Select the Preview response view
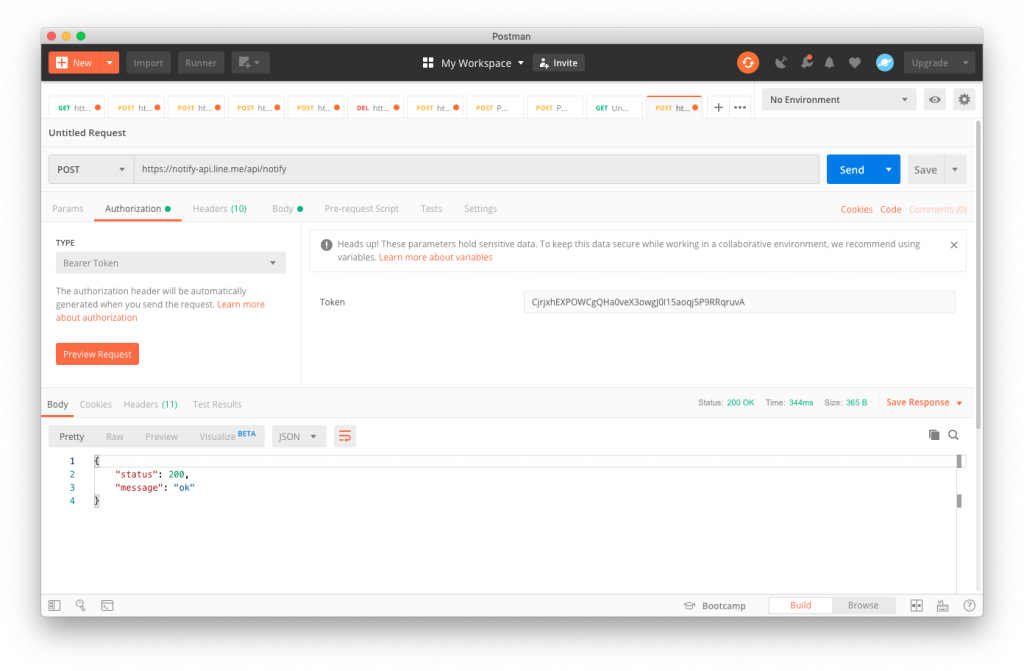Screen dimensions: 1024x671 [161, 436]
